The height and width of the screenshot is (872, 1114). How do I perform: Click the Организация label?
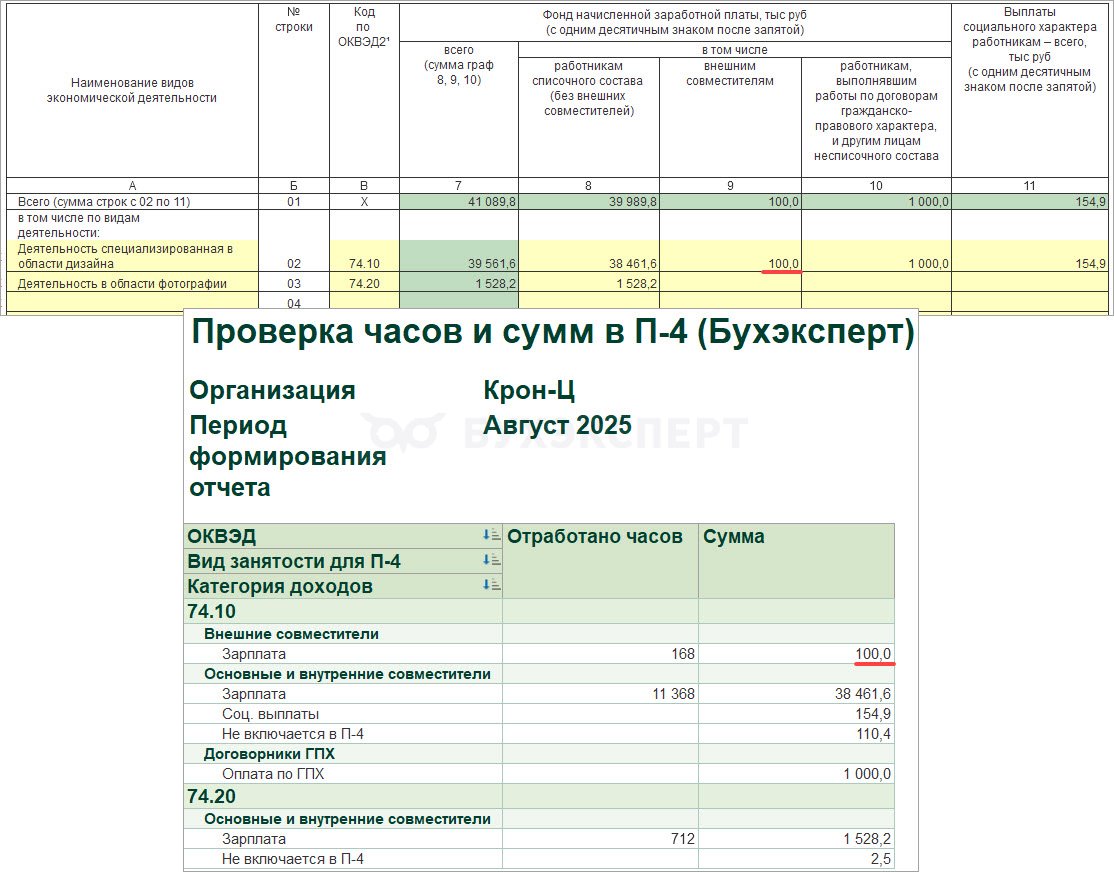point(272,390)
